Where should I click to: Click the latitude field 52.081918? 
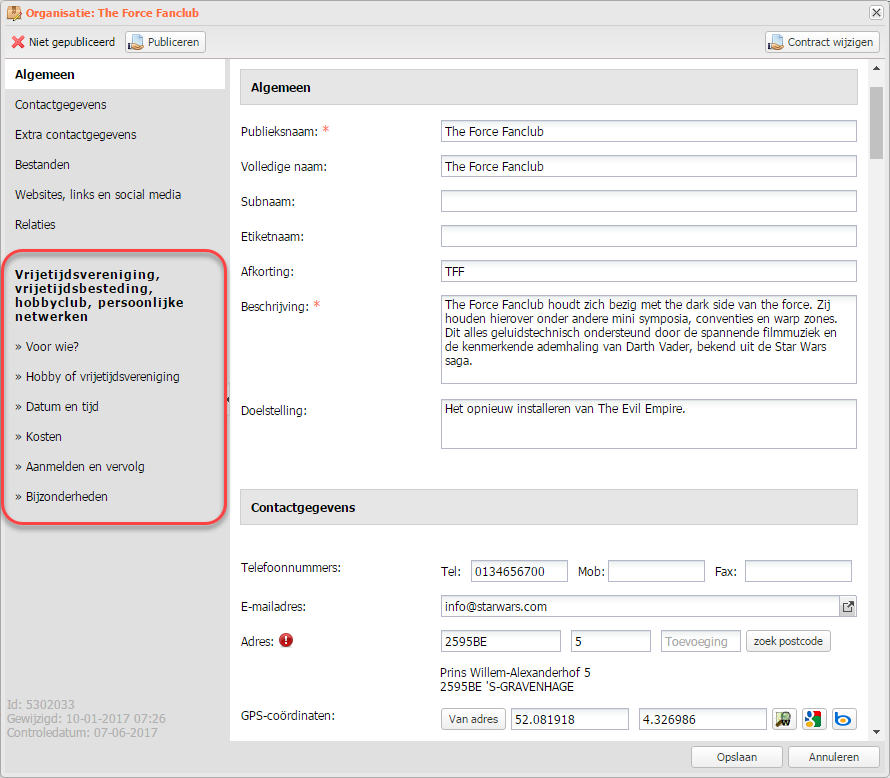click(570, 719)
